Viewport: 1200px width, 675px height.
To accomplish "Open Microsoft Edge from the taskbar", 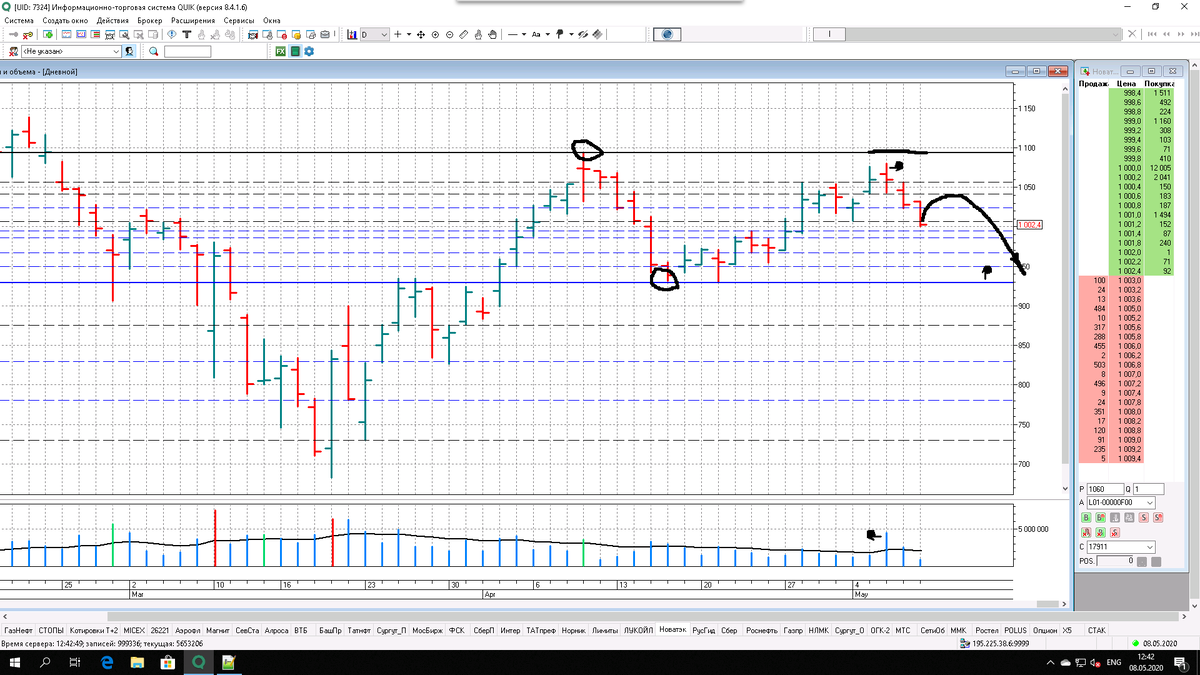I will click(107, 662).
